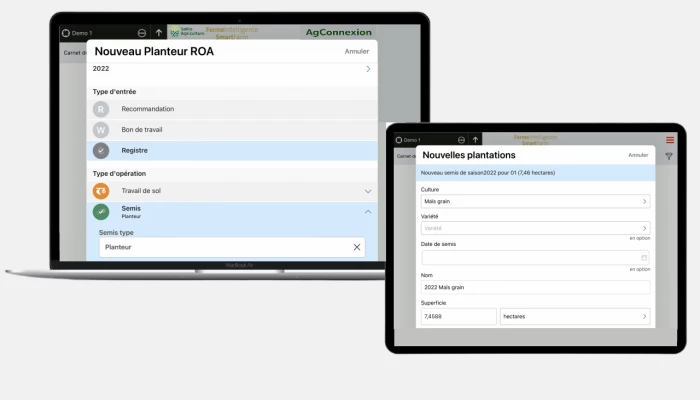Select Registre entry type
700x400 pixels.
[232, 151]
